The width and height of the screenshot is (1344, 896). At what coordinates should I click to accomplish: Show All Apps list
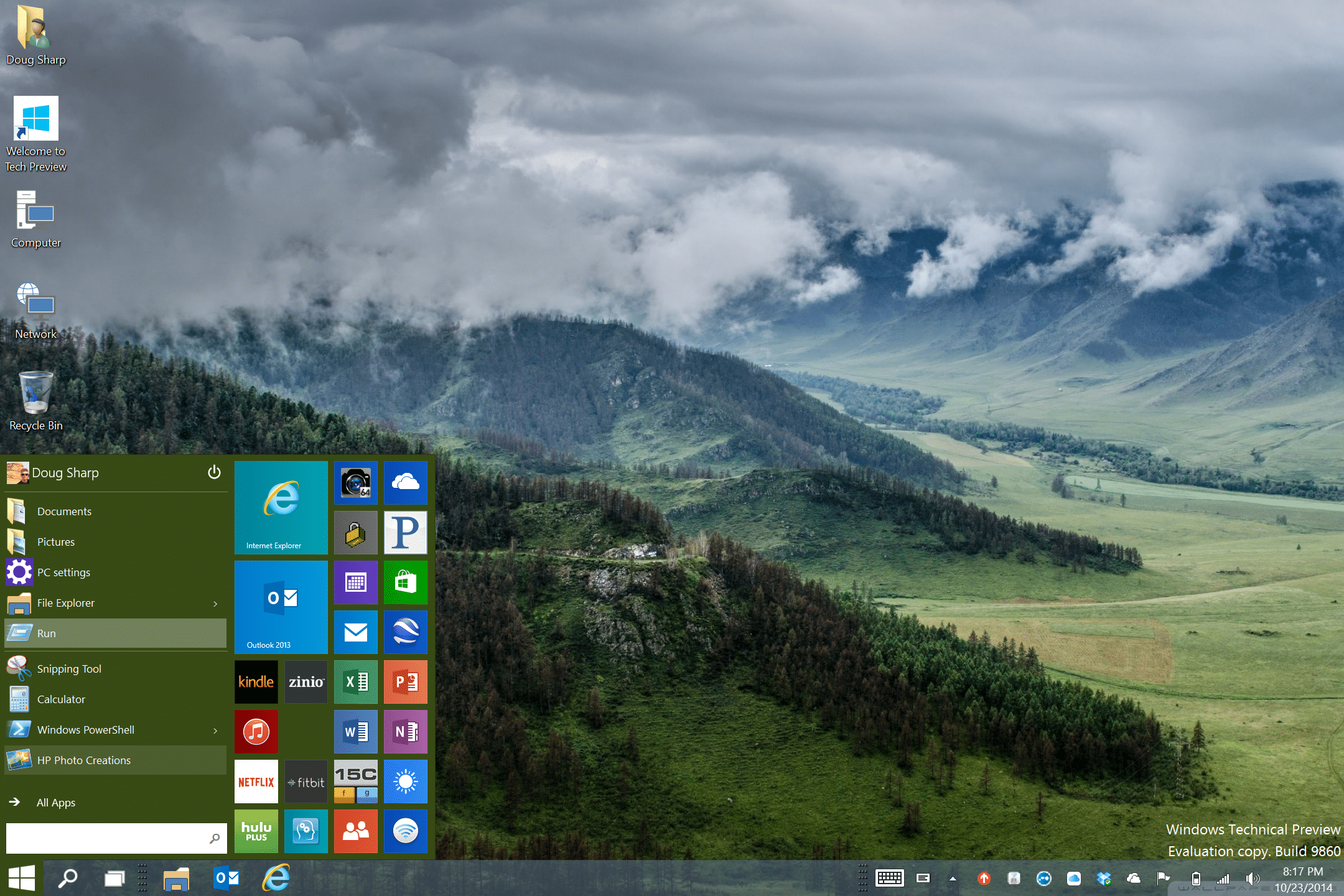click(56, 803)
